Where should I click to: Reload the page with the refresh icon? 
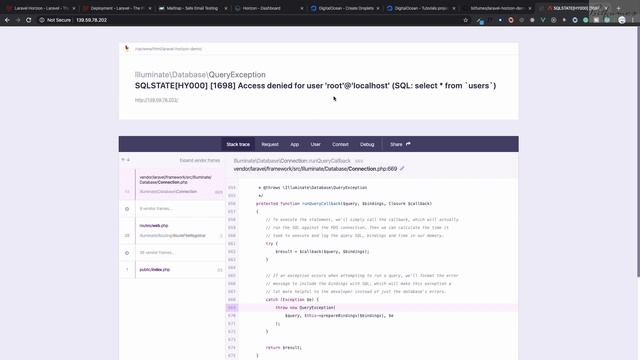point(29,20)
